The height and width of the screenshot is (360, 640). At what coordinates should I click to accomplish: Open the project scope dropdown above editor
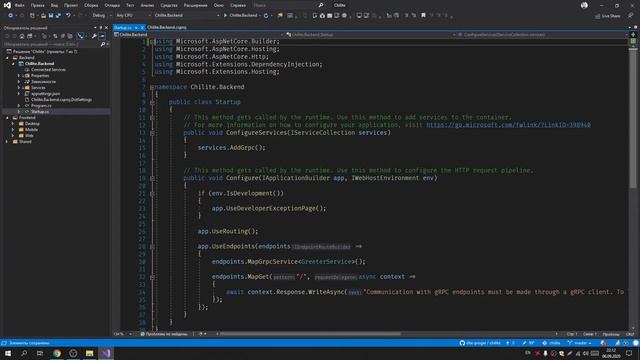199,35
